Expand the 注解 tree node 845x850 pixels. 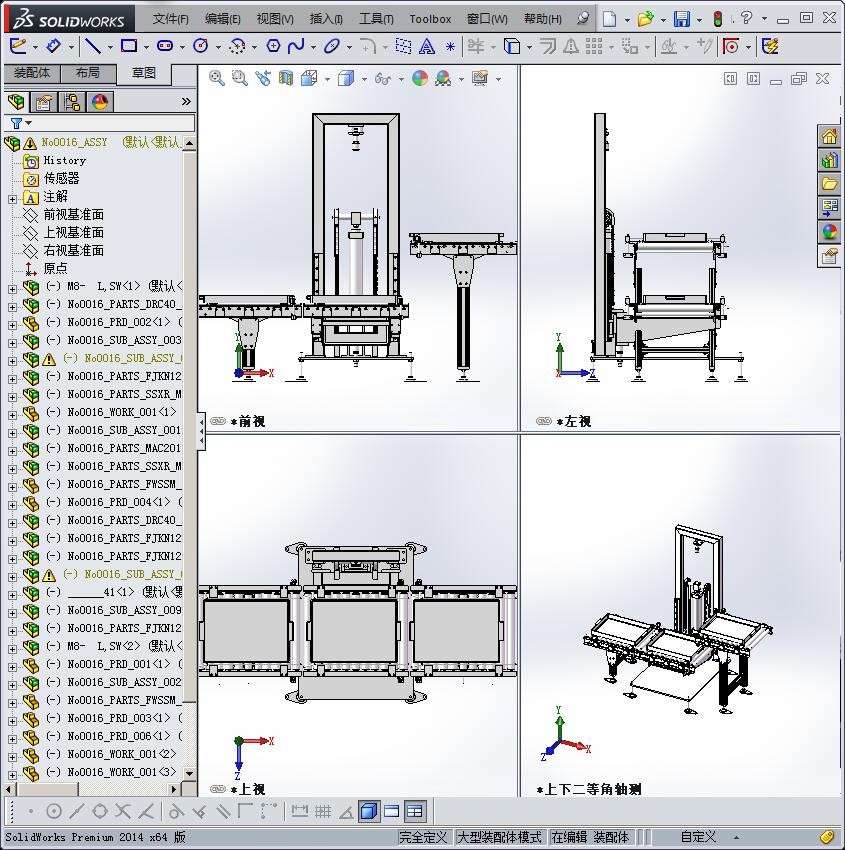tap(12, 199)
